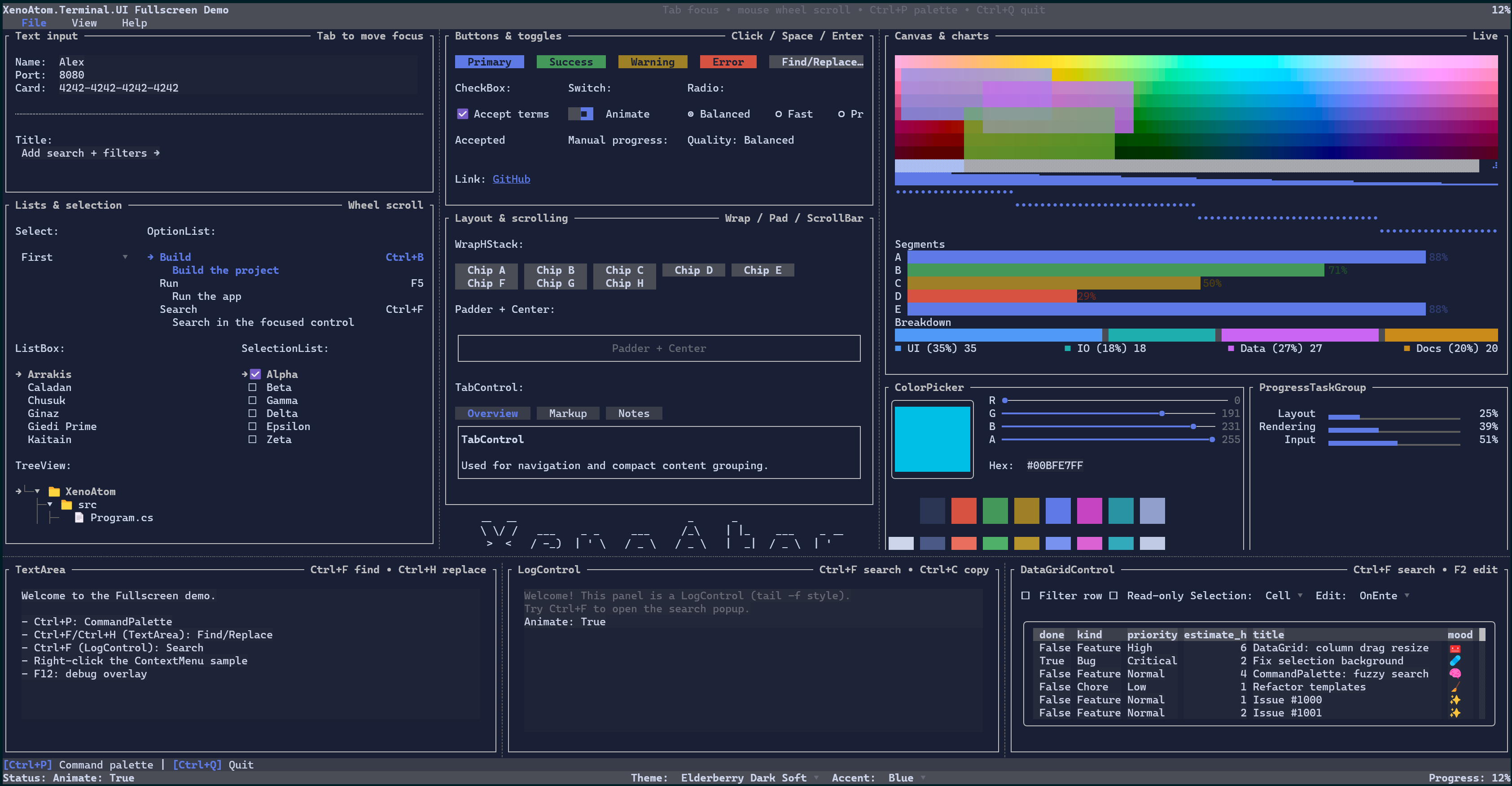Open the File menu
The width and height of the screenshot is (1512, 786).
pos(34,22)
